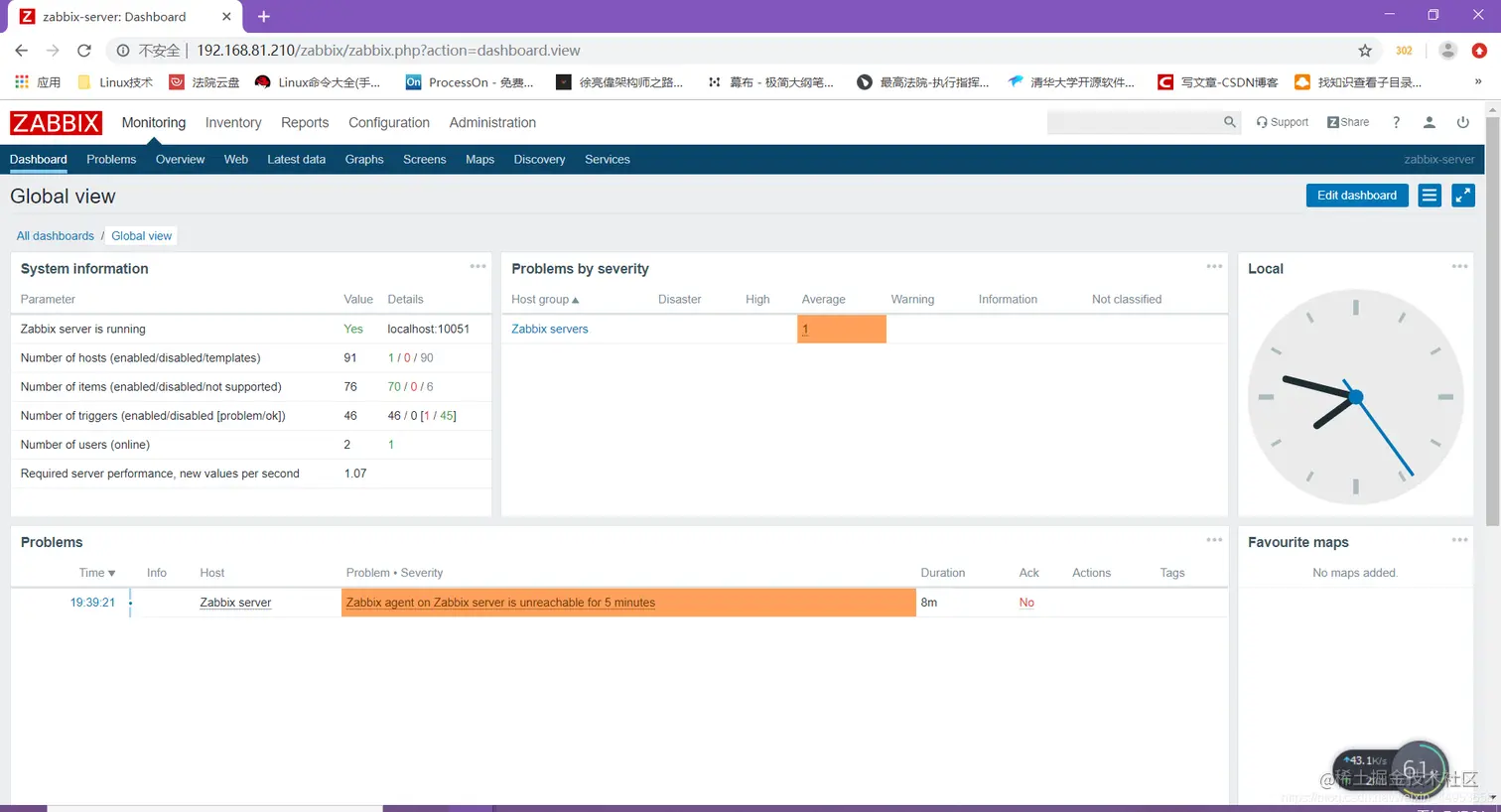Open new browser tab
Image resolution: width=1501 pixels, height=812 pixels.
tap(264, 17)
